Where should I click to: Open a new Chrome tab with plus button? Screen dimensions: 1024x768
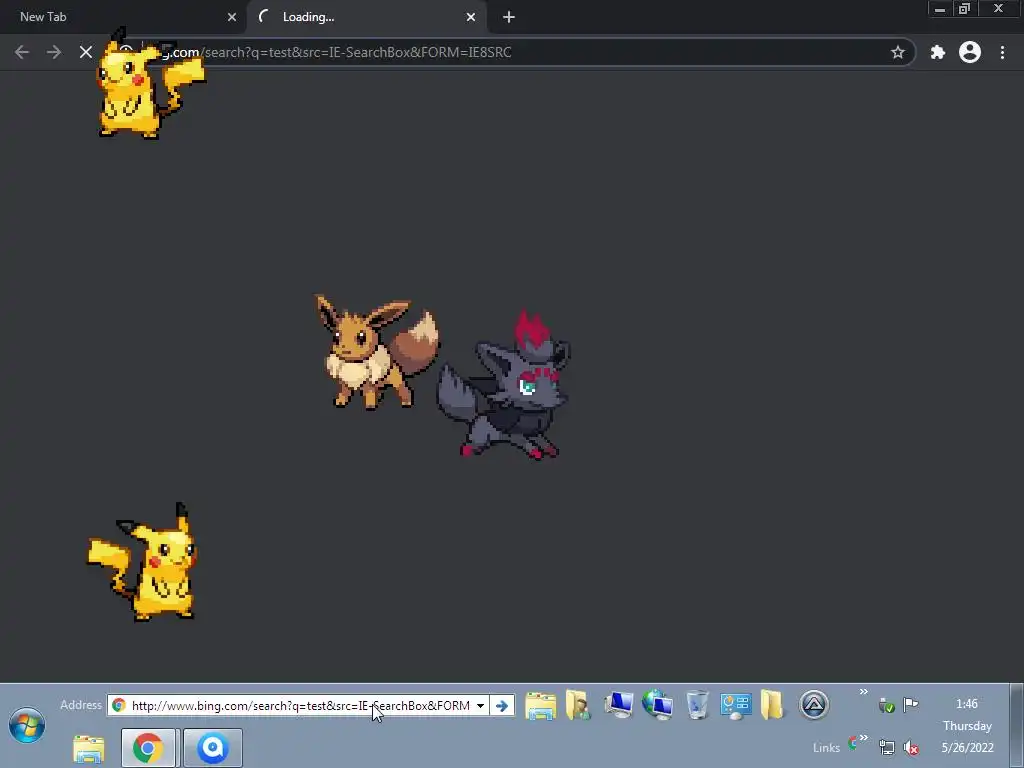point(509,17)
